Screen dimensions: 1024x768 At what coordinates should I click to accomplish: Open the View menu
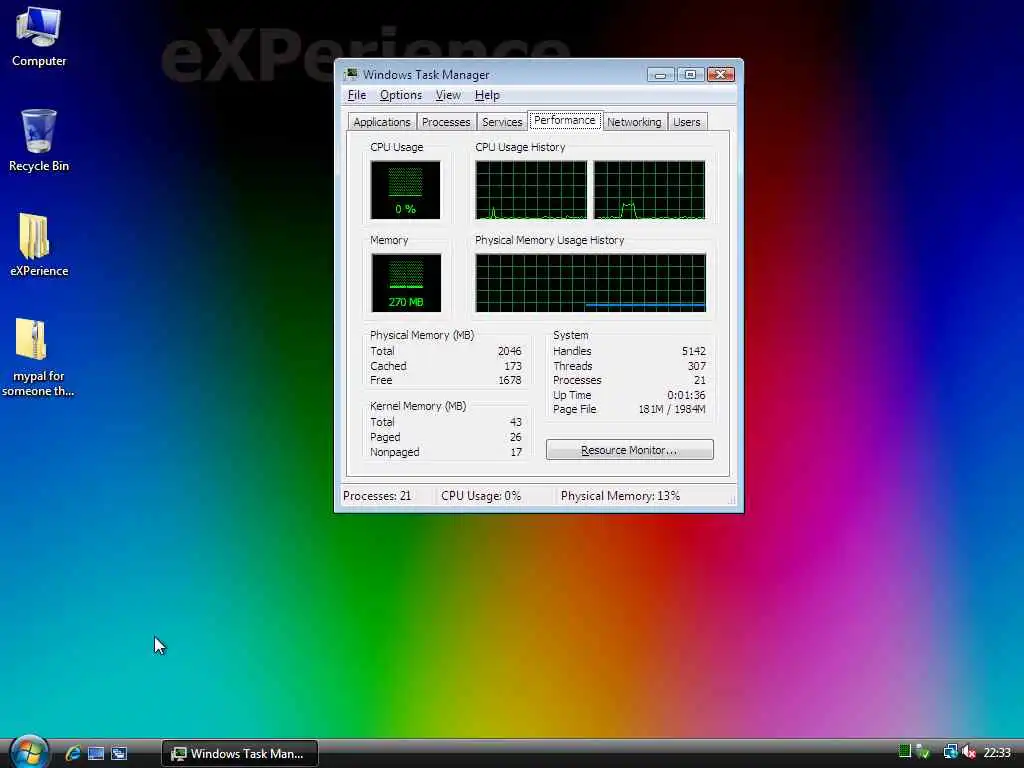(x=448, y=95)
